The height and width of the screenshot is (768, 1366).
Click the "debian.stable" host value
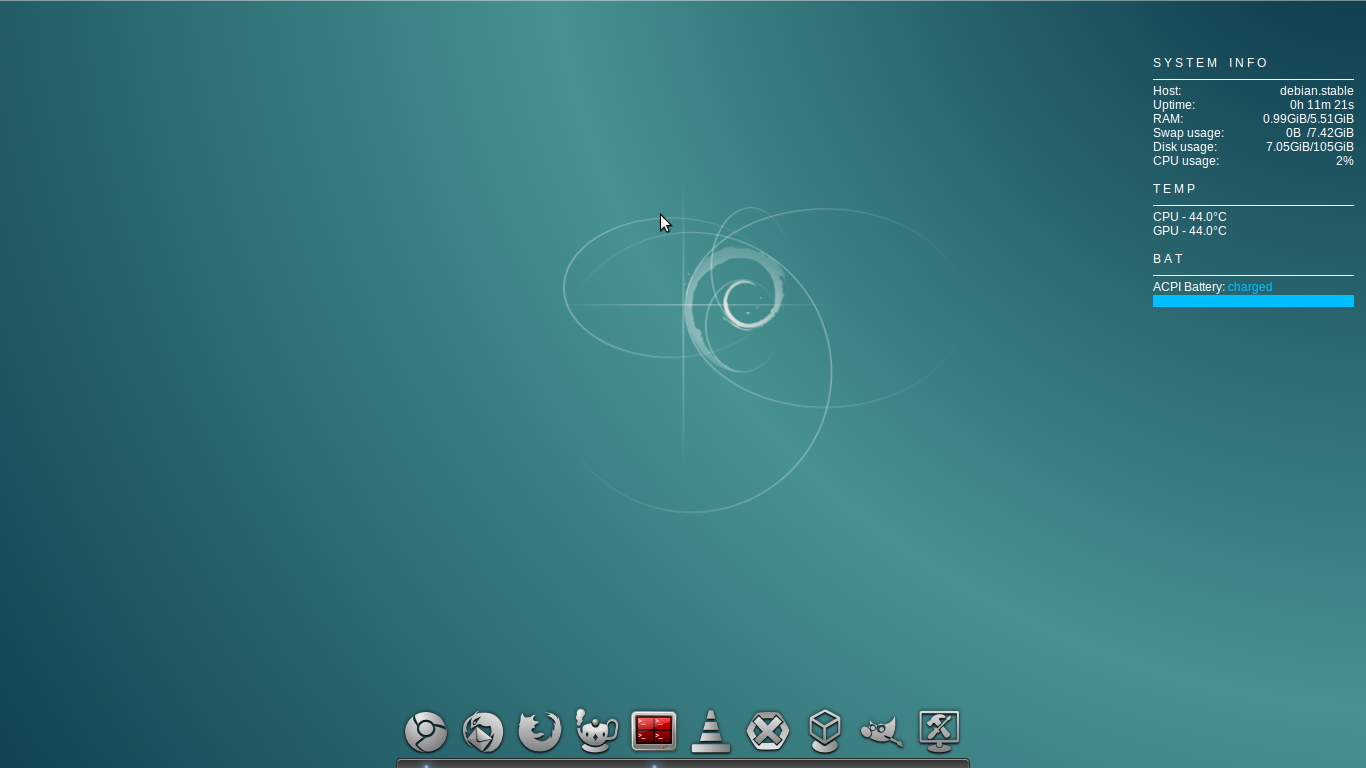pyautogui.click(x=1316, y=91)
